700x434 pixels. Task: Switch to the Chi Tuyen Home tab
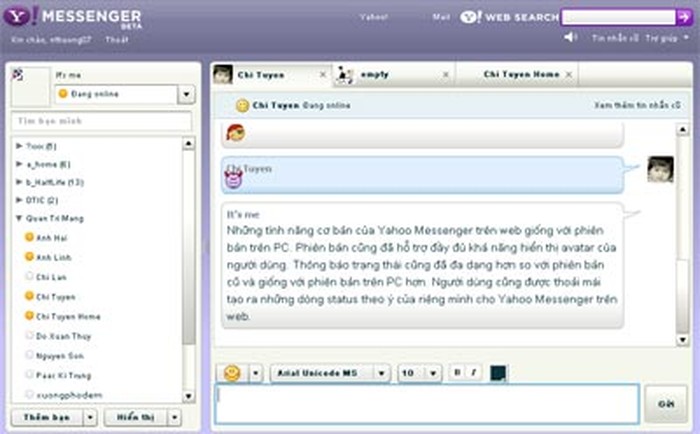click(x=520, y=75)
